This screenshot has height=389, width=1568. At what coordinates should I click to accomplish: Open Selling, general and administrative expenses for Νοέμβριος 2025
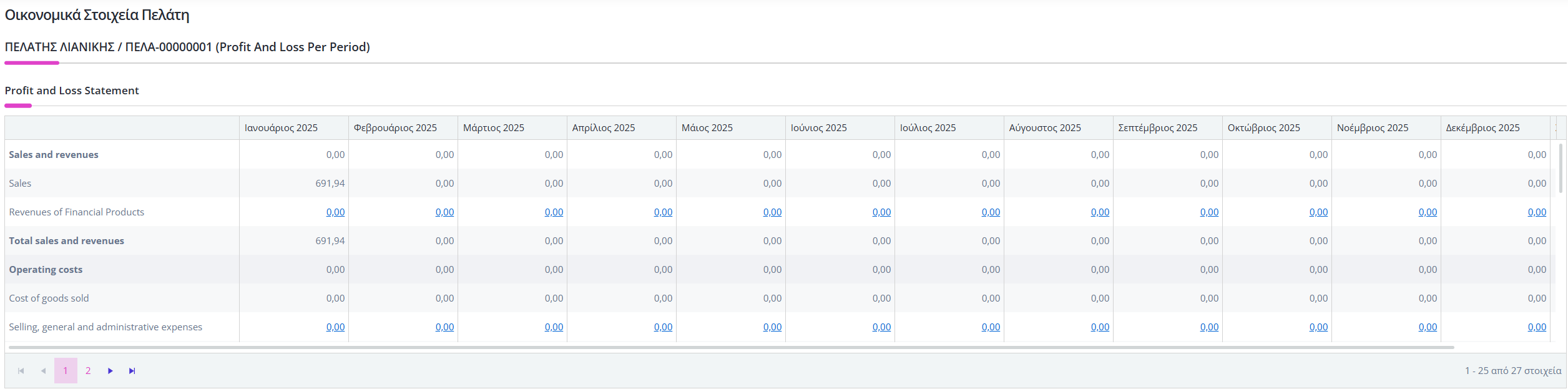coord(1428,327)
